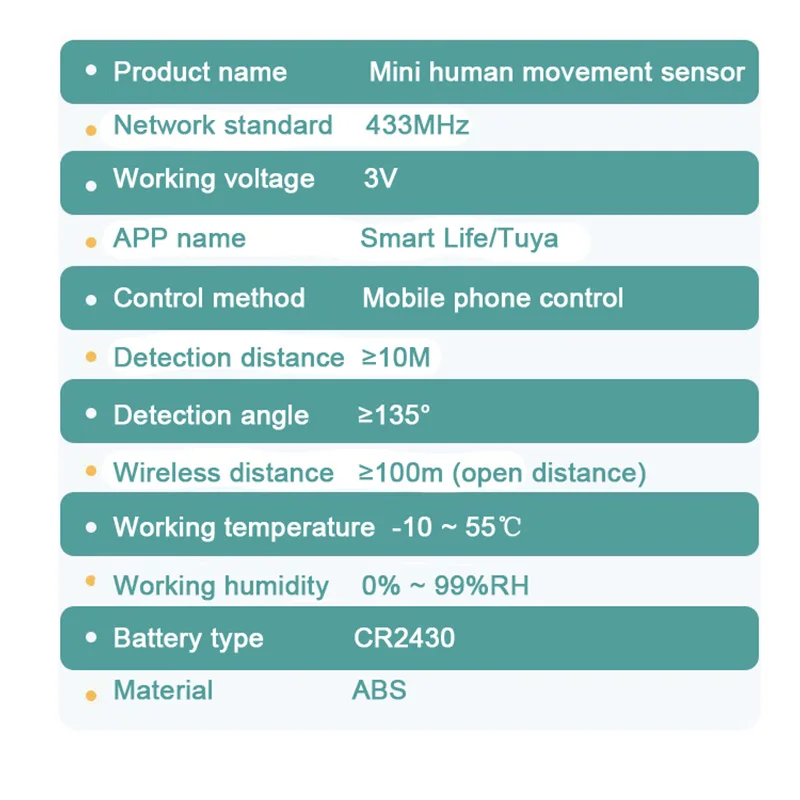Click the 'Mobile phone control' value
The width and height of the screenshot is (800, 800).
492,298
